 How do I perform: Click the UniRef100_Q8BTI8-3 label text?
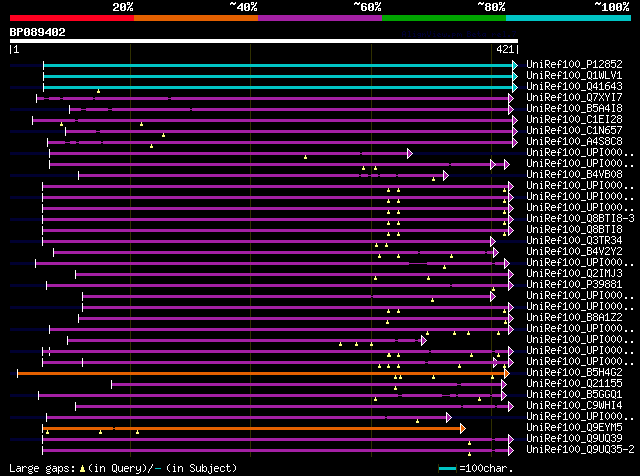tap(580, 219)
